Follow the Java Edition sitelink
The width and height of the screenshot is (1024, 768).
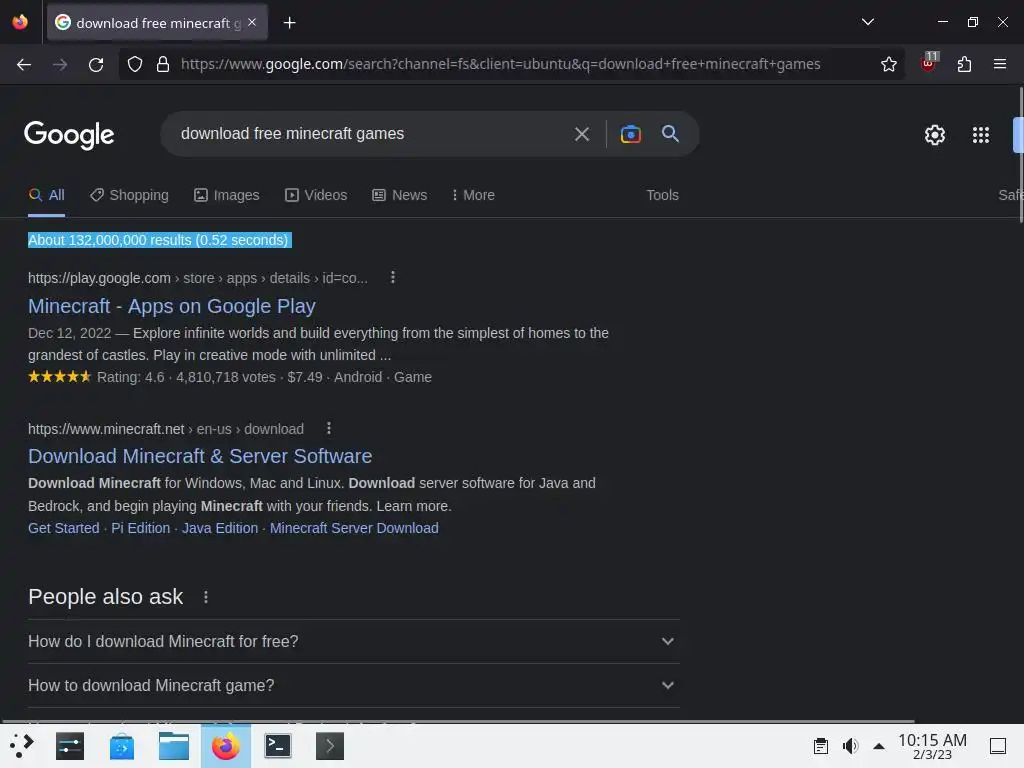pyautogui.click(x=219, y=528)
